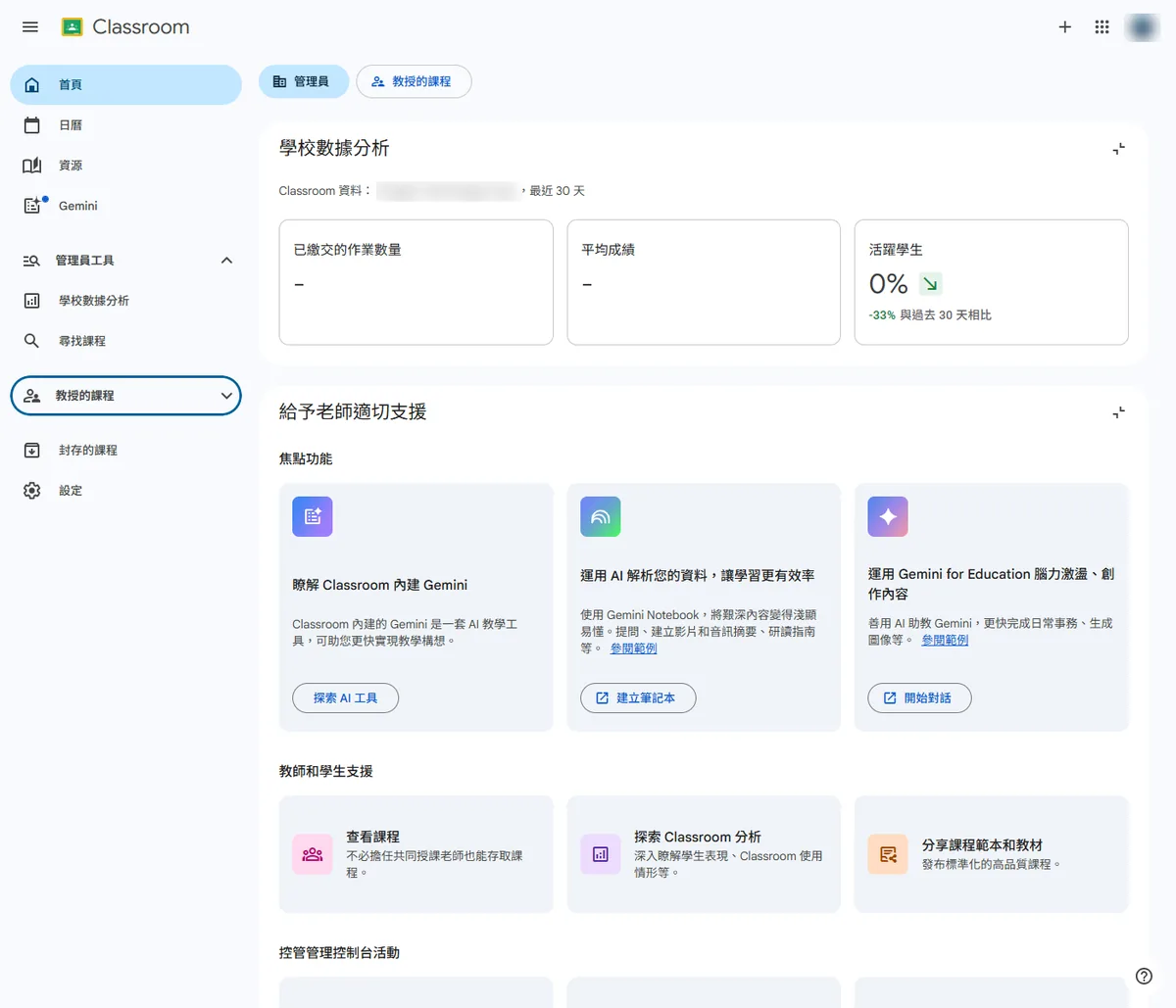Click the 焦點功能 heading
The height and width of the screenshot is (1008, 1176).
306,458
